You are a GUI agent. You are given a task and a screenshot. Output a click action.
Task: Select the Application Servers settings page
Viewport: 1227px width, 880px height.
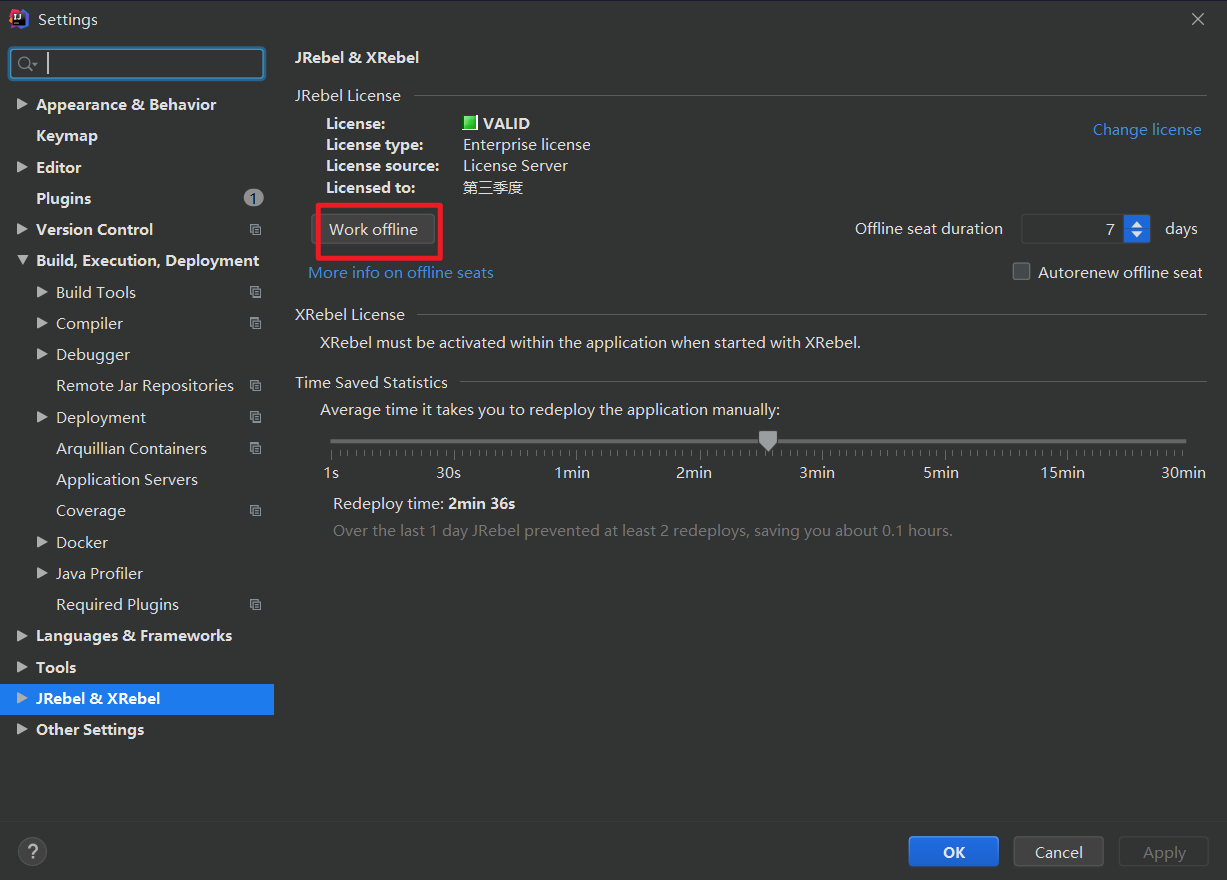click(x=125, y=479)
